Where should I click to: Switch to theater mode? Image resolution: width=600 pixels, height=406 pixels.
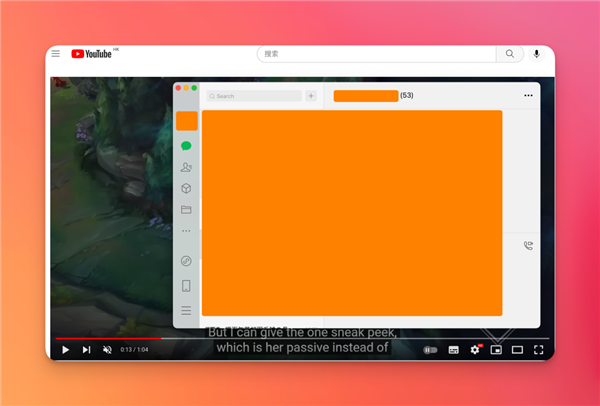517,350
